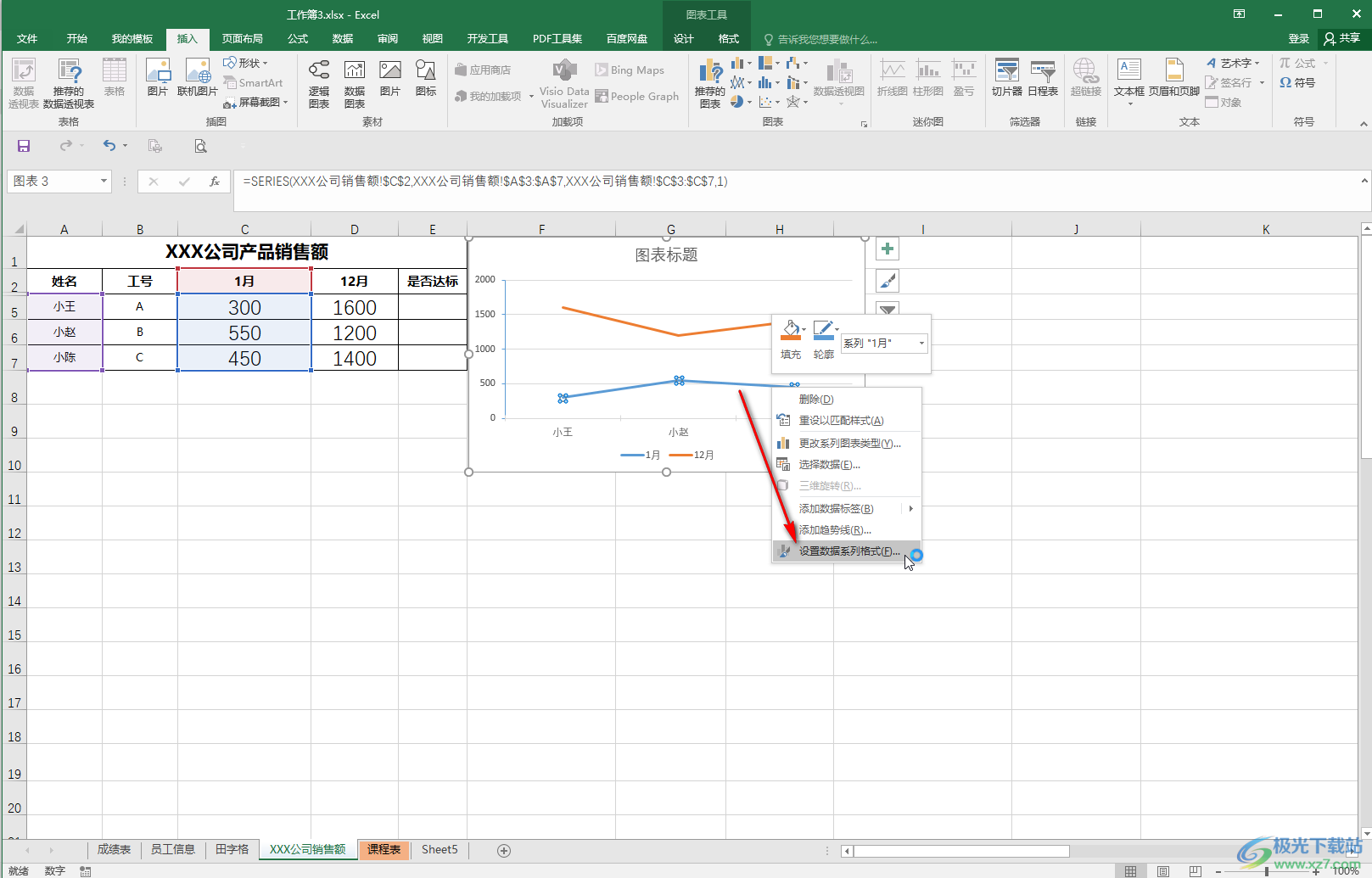The image size is (1372, 878).
Task: Insert a picture from file
Action: coord(158,77)
